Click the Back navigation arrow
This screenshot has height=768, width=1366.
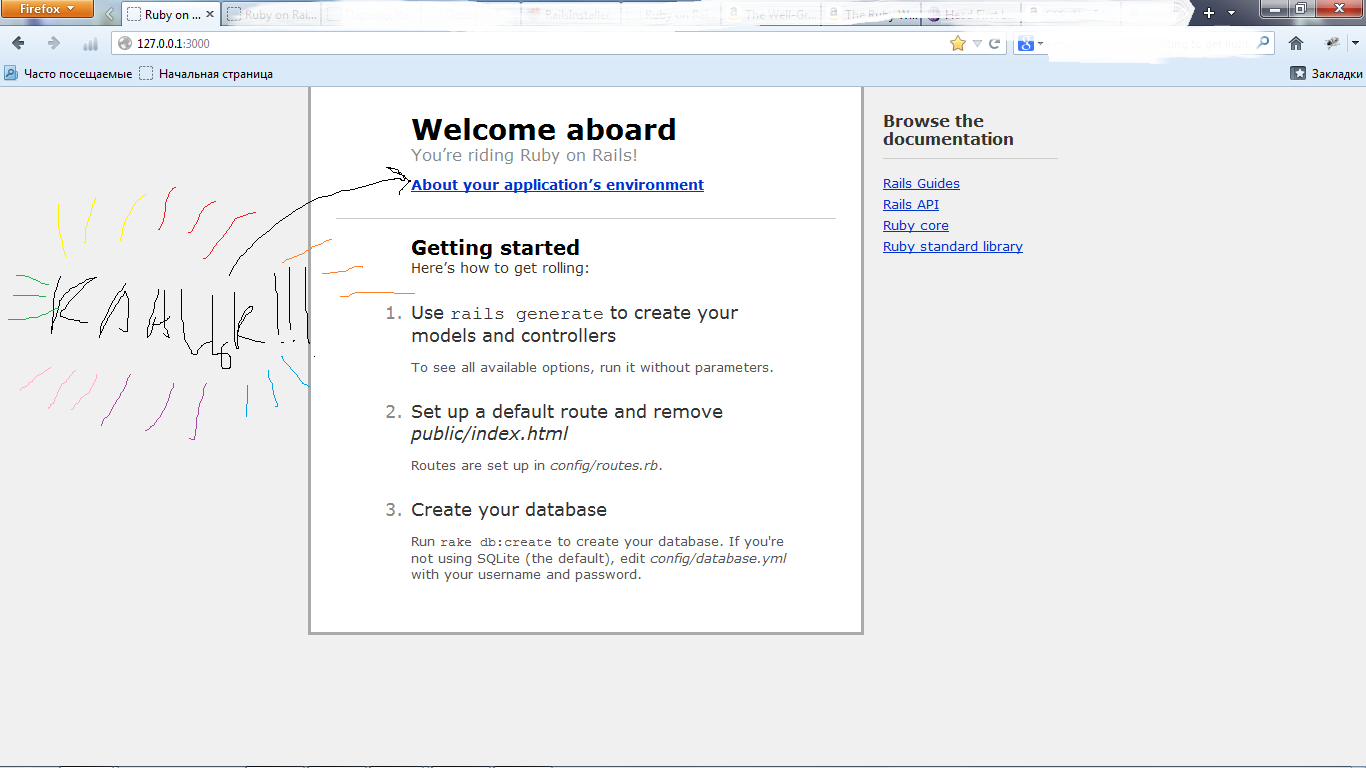click(18, 43)
